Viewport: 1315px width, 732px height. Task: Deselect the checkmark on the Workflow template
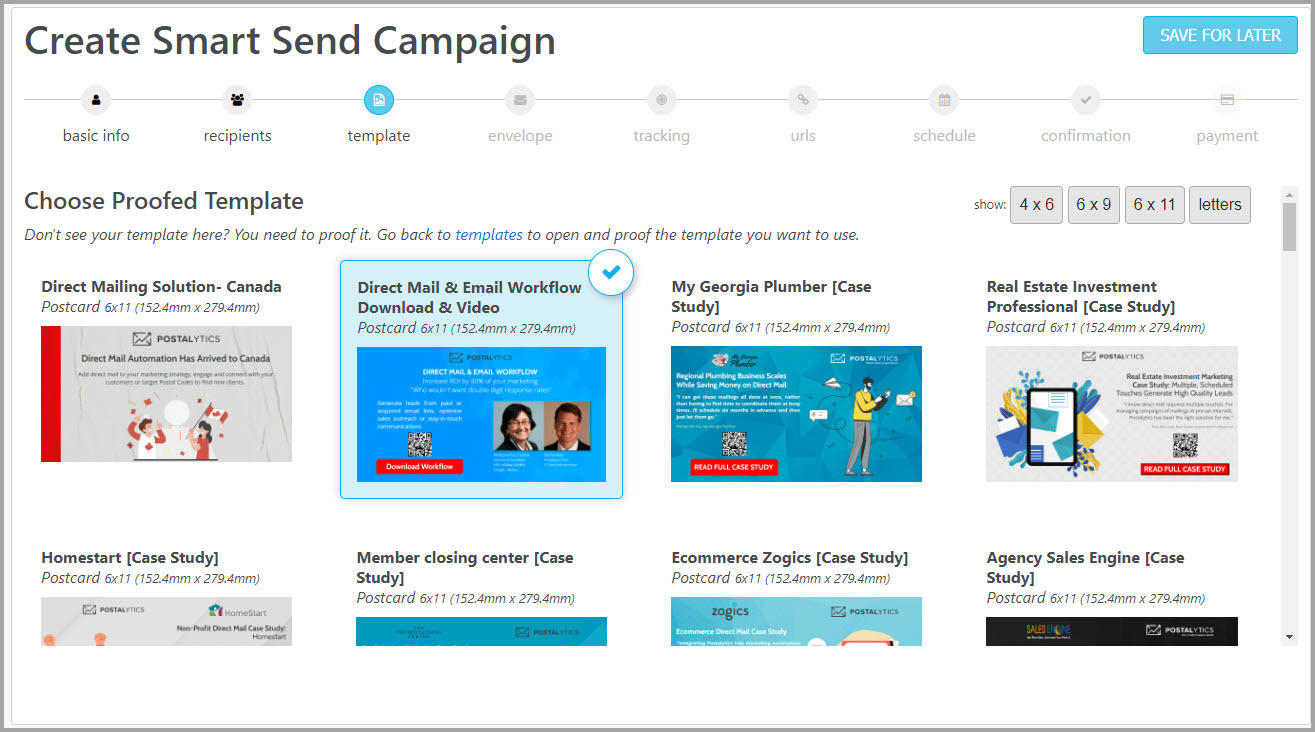pos(611,271)
